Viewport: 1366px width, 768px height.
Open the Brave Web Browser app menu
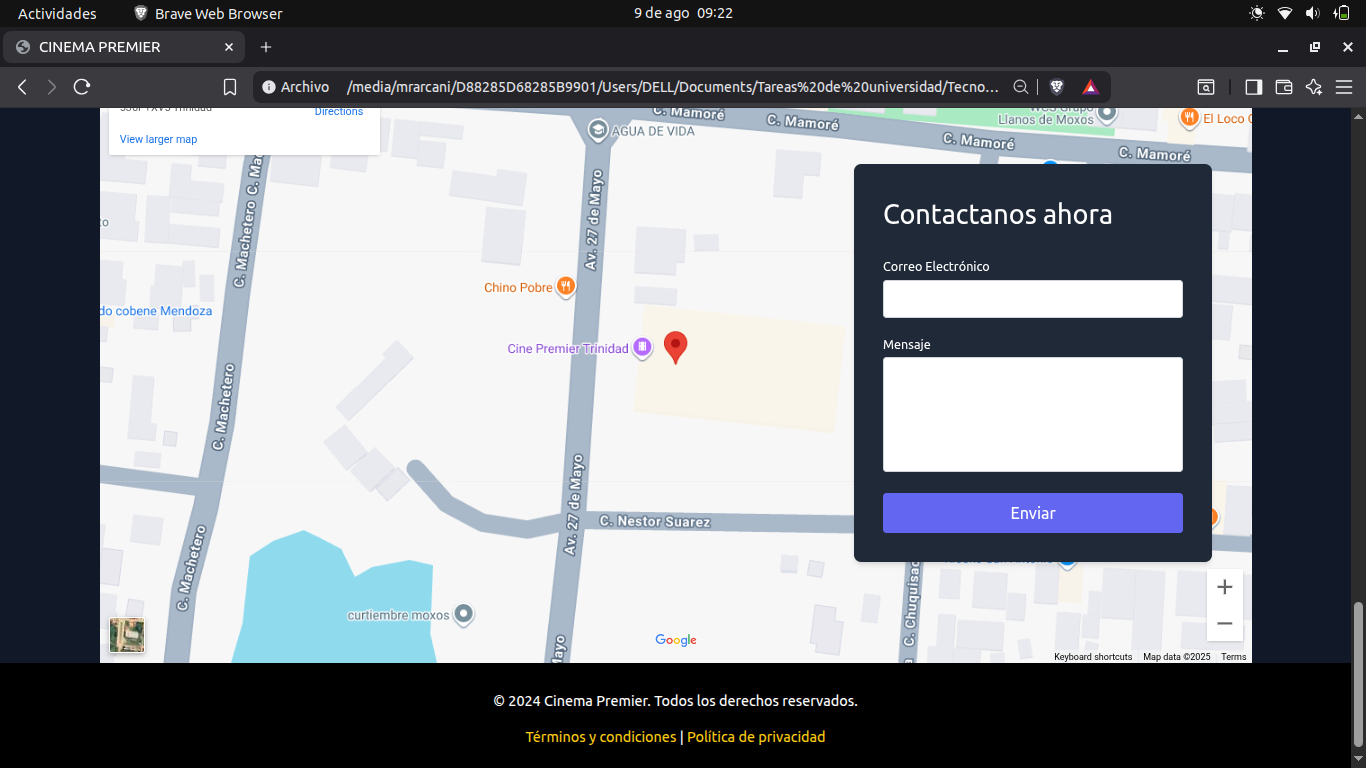[208, 13]
